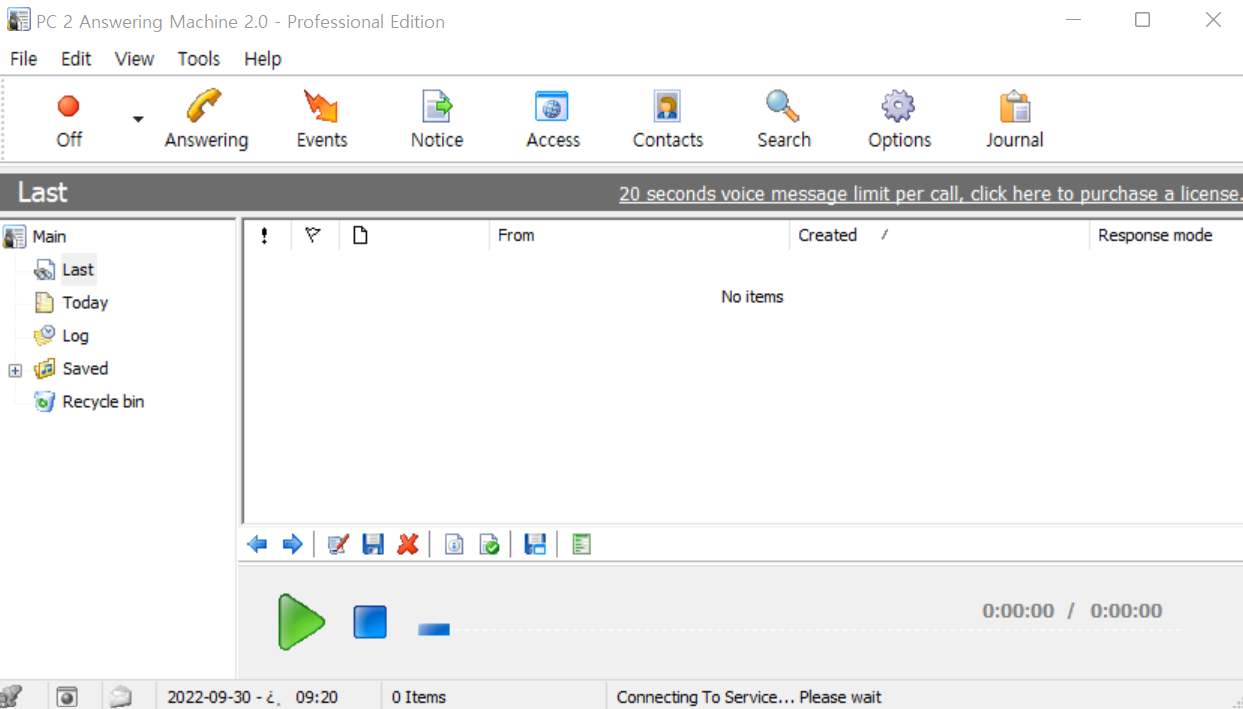Click the single floppy save icon
1243x709 pixels.
point(373,544)
